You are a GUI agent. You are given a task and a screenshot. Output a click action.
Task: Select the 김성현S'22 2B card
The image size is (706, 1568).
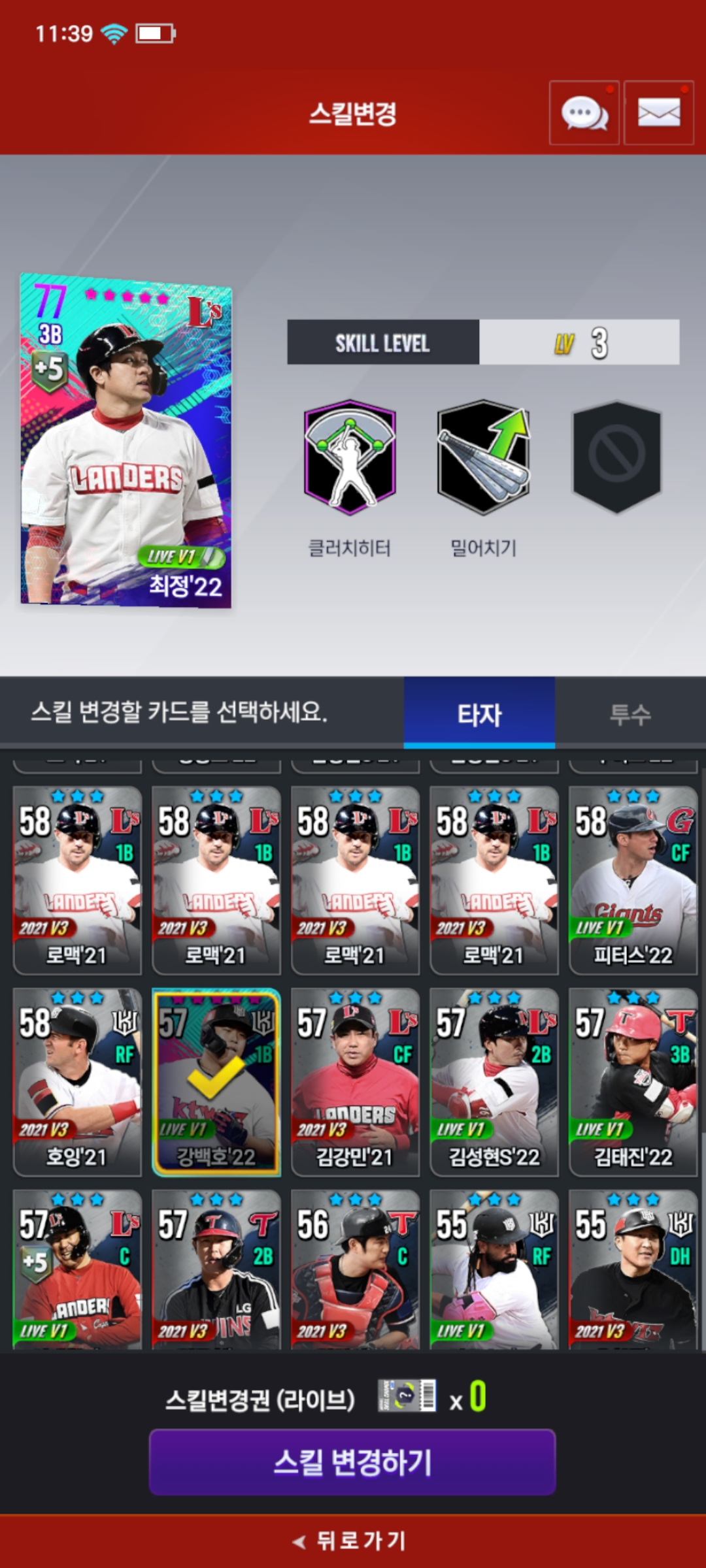[494, 1082]
